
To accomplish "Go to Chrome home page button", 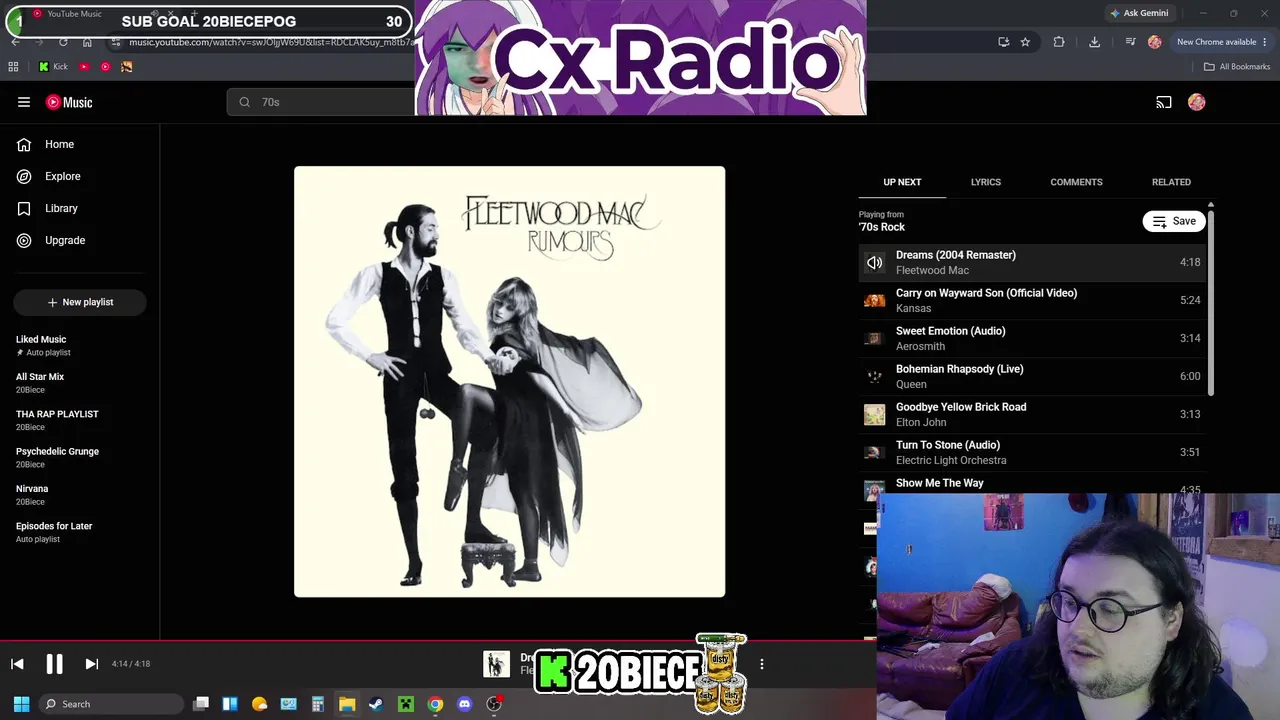I will tap(87, 42).
